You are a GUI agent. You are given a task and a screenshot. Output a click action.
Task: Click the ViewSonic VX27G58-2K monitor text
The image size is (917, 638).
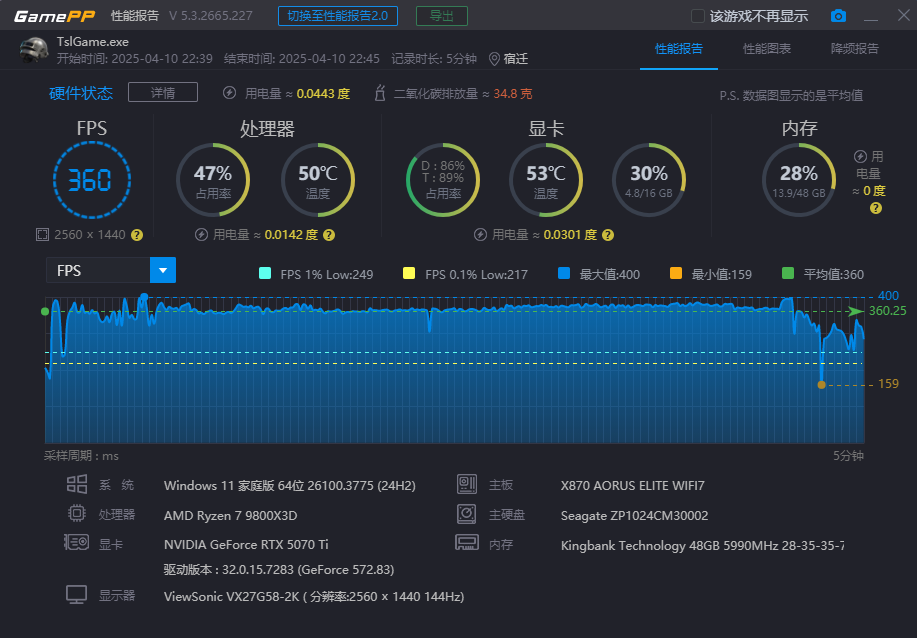314,596
